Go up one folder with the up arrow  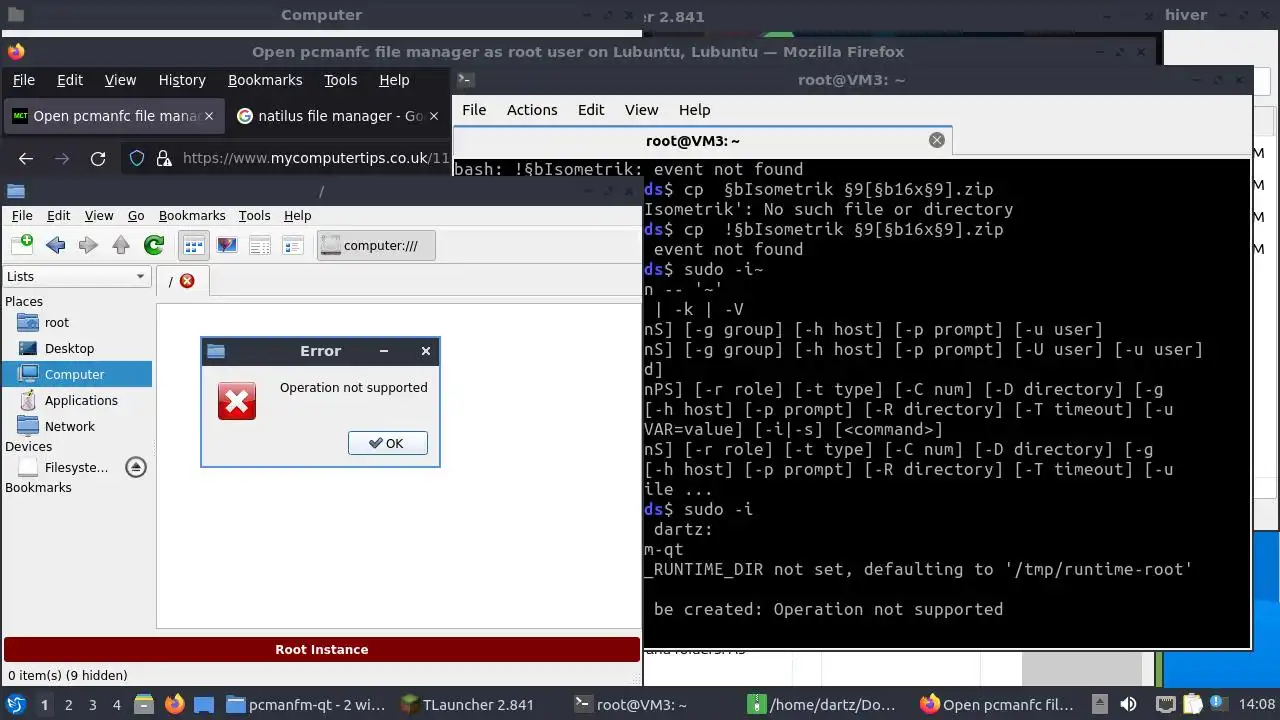pos(121,245)
